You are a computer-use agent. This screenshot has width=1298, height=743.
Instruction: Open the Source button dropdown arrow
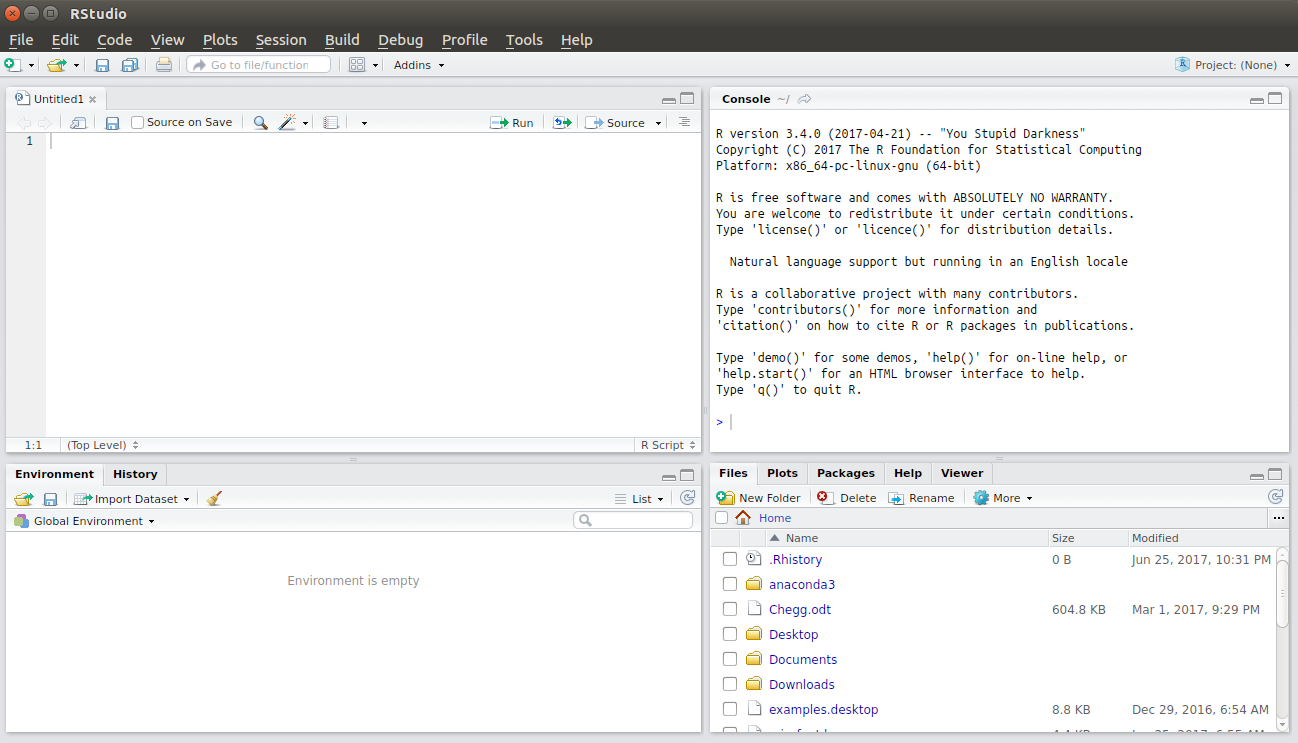pyautogui.click(x=658, y=123)
